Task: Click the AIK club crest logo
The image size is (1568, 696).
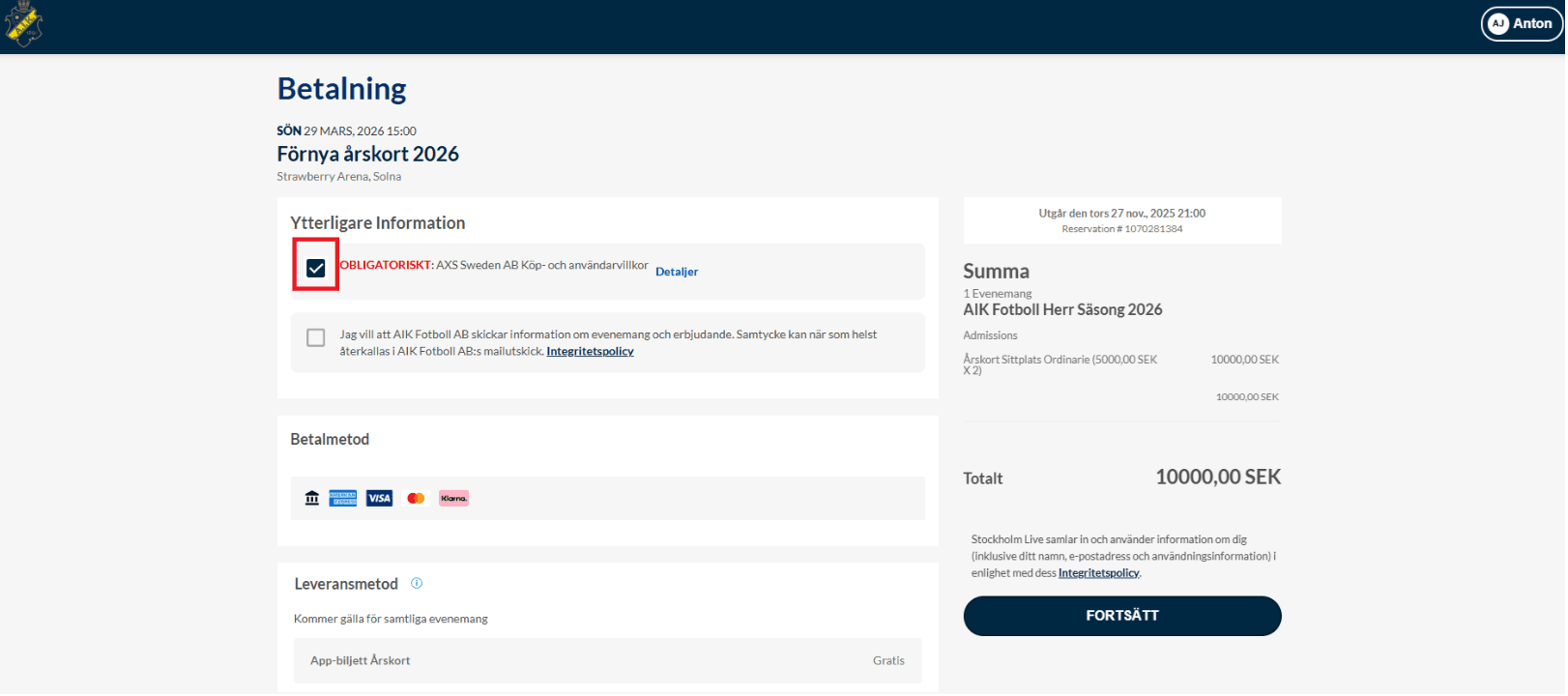Action: 24,24
